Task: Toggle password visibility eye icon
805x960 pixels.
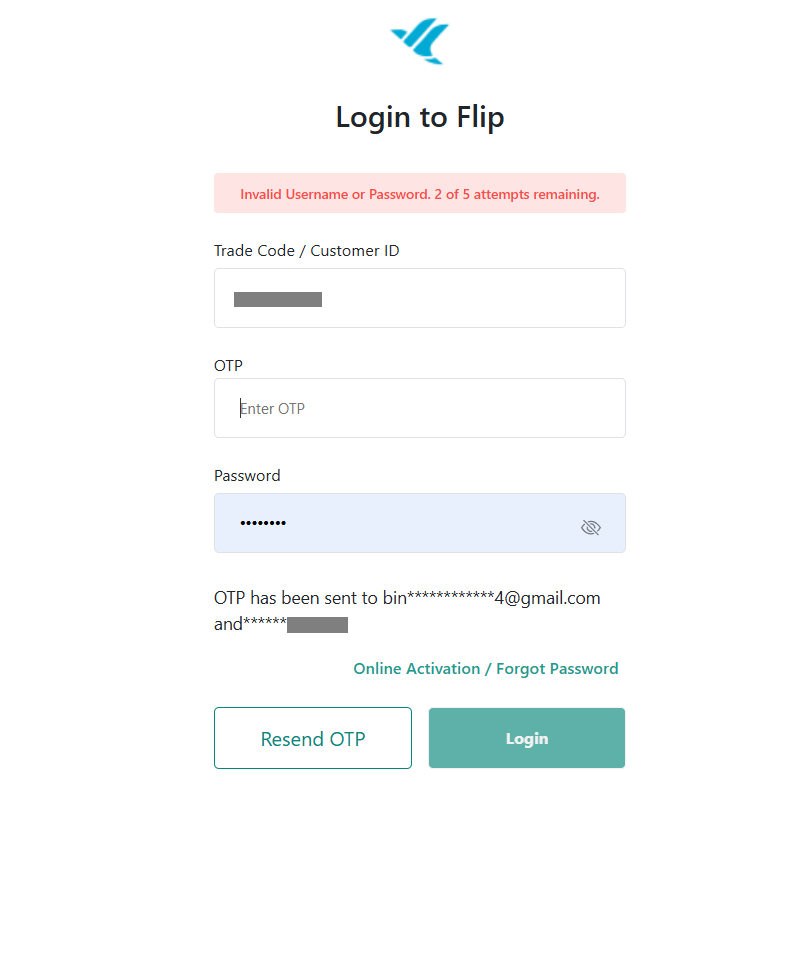Action: click(x=591, y=527)
